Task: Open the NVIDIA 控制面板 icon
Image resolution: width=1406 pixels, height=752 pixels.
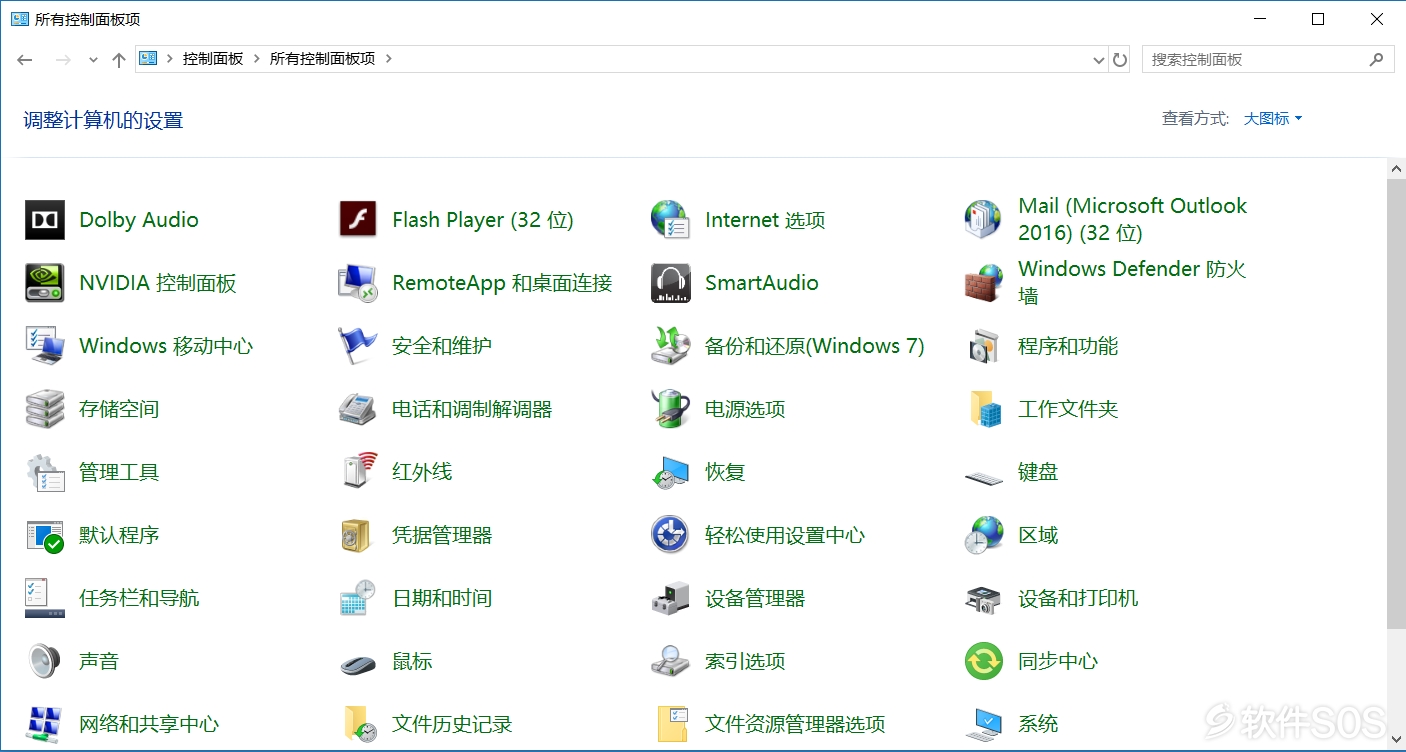Action: point(44,283)
